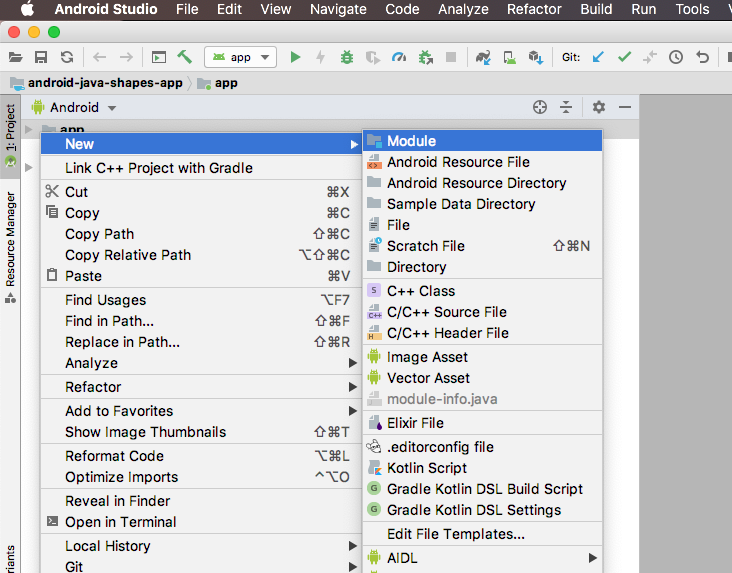Choose Reformat Code entry
Screen dimensions: 732x573
pyautogui.click(x=201, y=455)
